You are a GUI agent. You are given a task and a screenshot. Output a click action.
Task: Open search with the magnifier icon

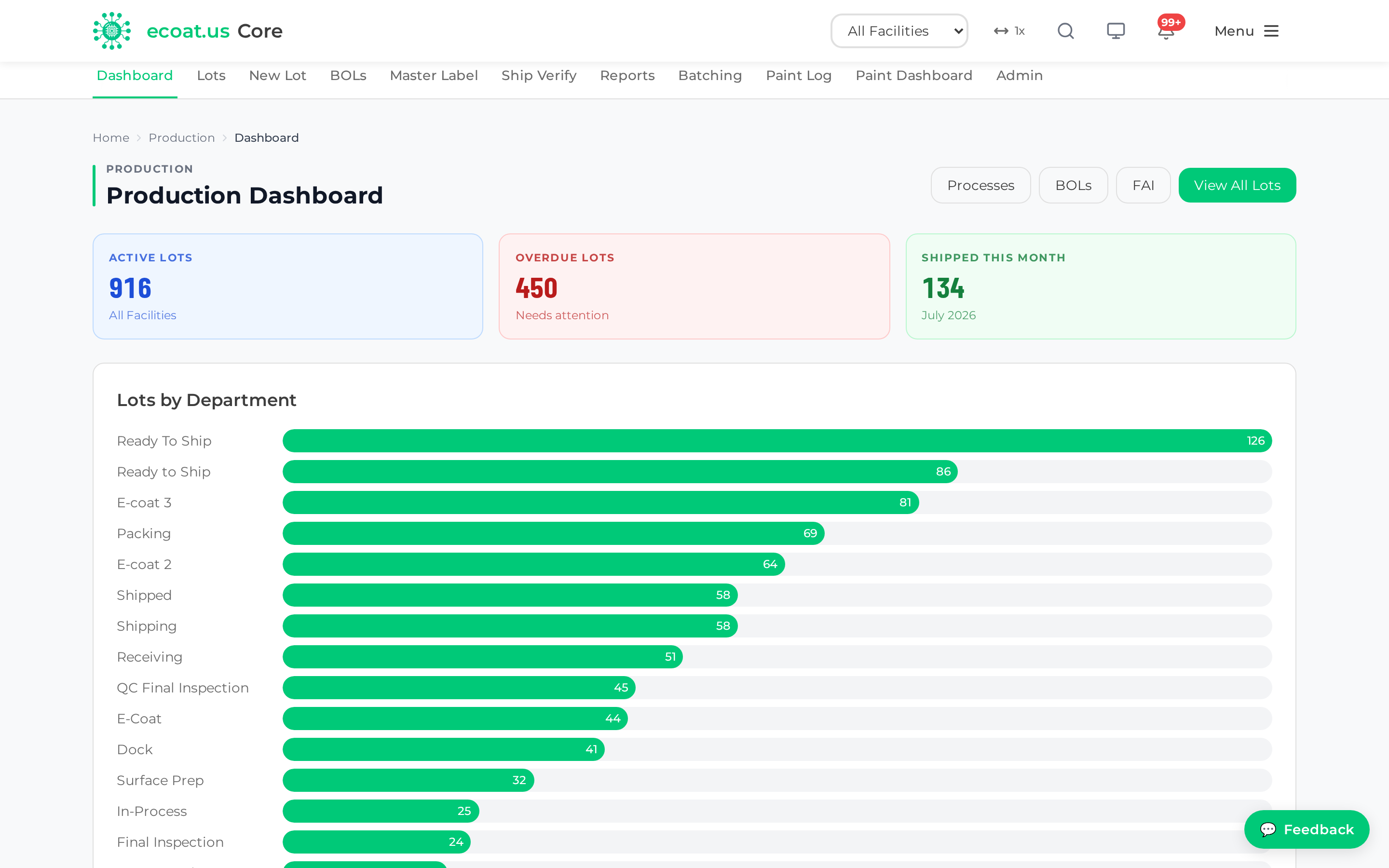click(1066, 31)
